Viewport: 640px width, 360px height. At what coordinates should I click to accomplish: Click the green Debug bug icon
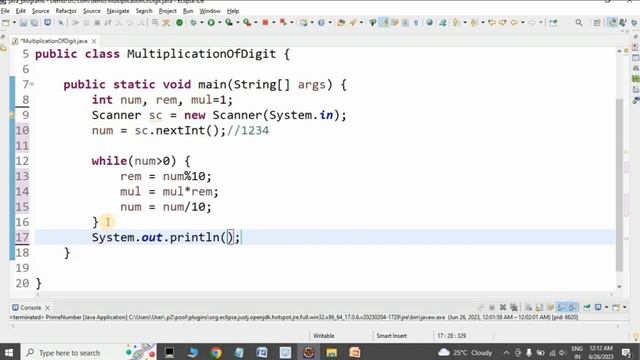click(x=193, y=23)
